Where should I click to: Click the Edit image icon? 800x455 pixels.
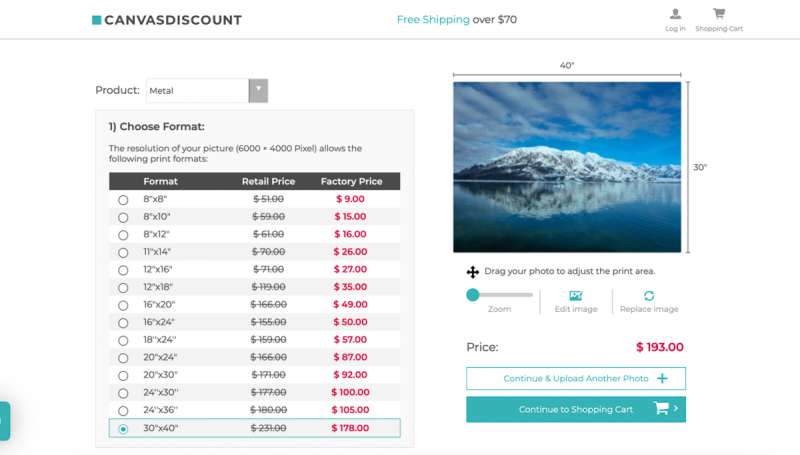pyautogui.click(x=575, y=296)
